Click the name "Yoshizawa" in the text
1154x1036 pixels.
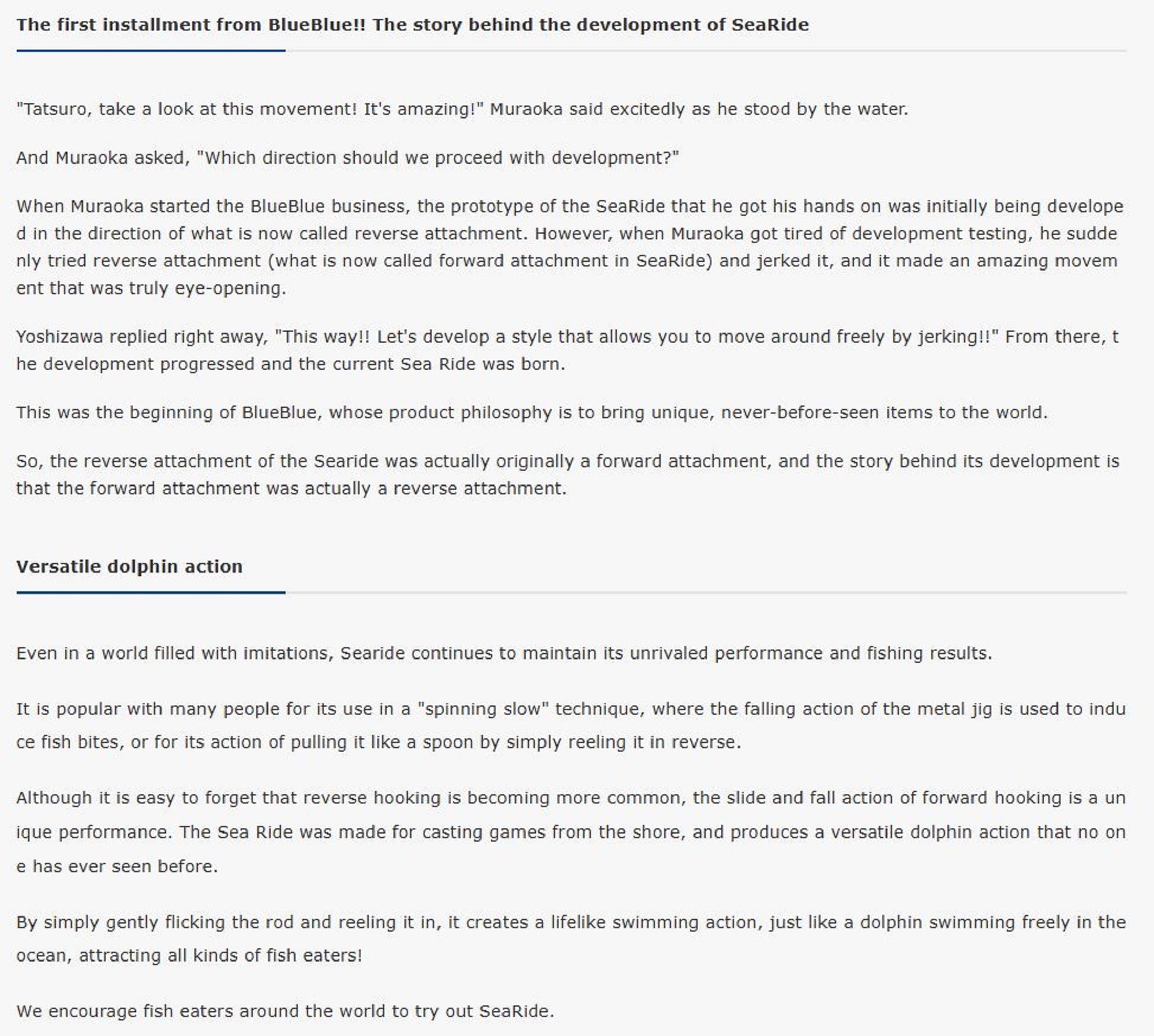pyautogui.click(x=59, y=336)
